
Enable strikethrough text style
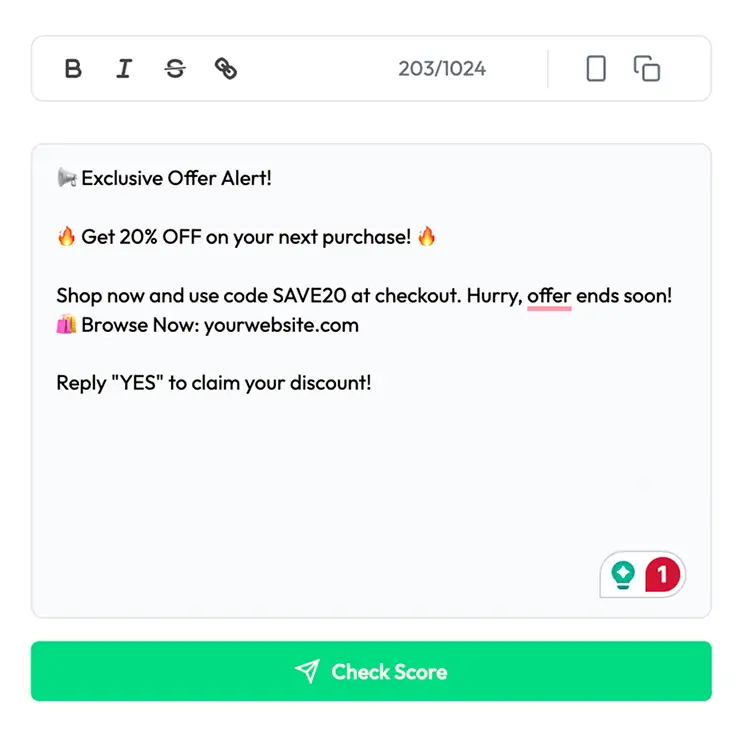click(175, 69)
